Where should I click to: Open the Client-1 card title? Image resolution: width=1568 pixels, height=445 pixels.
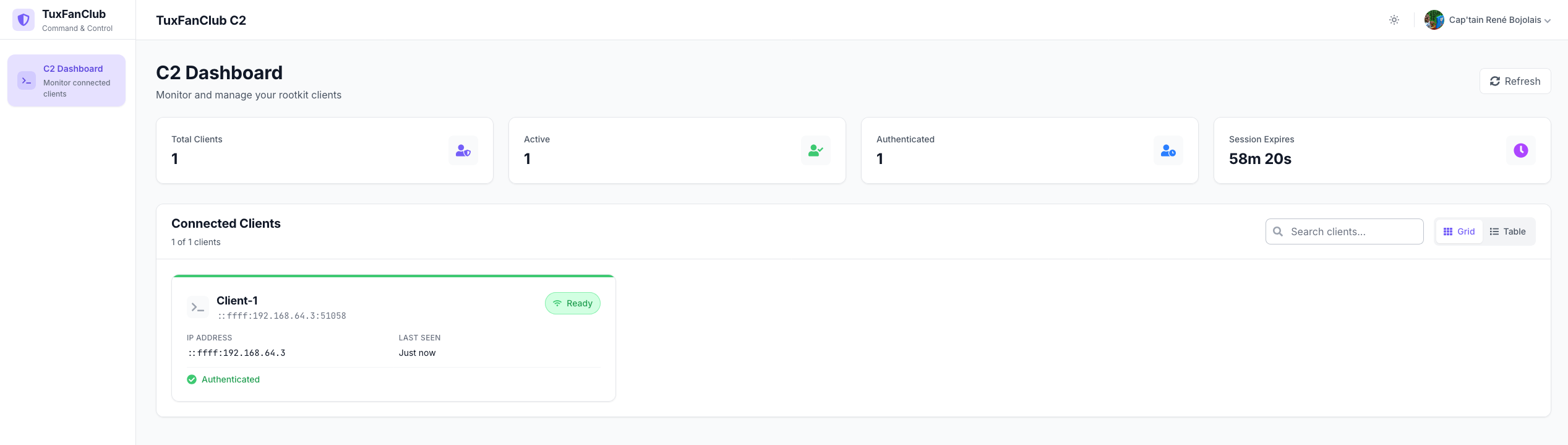click(x=237, y=301)
